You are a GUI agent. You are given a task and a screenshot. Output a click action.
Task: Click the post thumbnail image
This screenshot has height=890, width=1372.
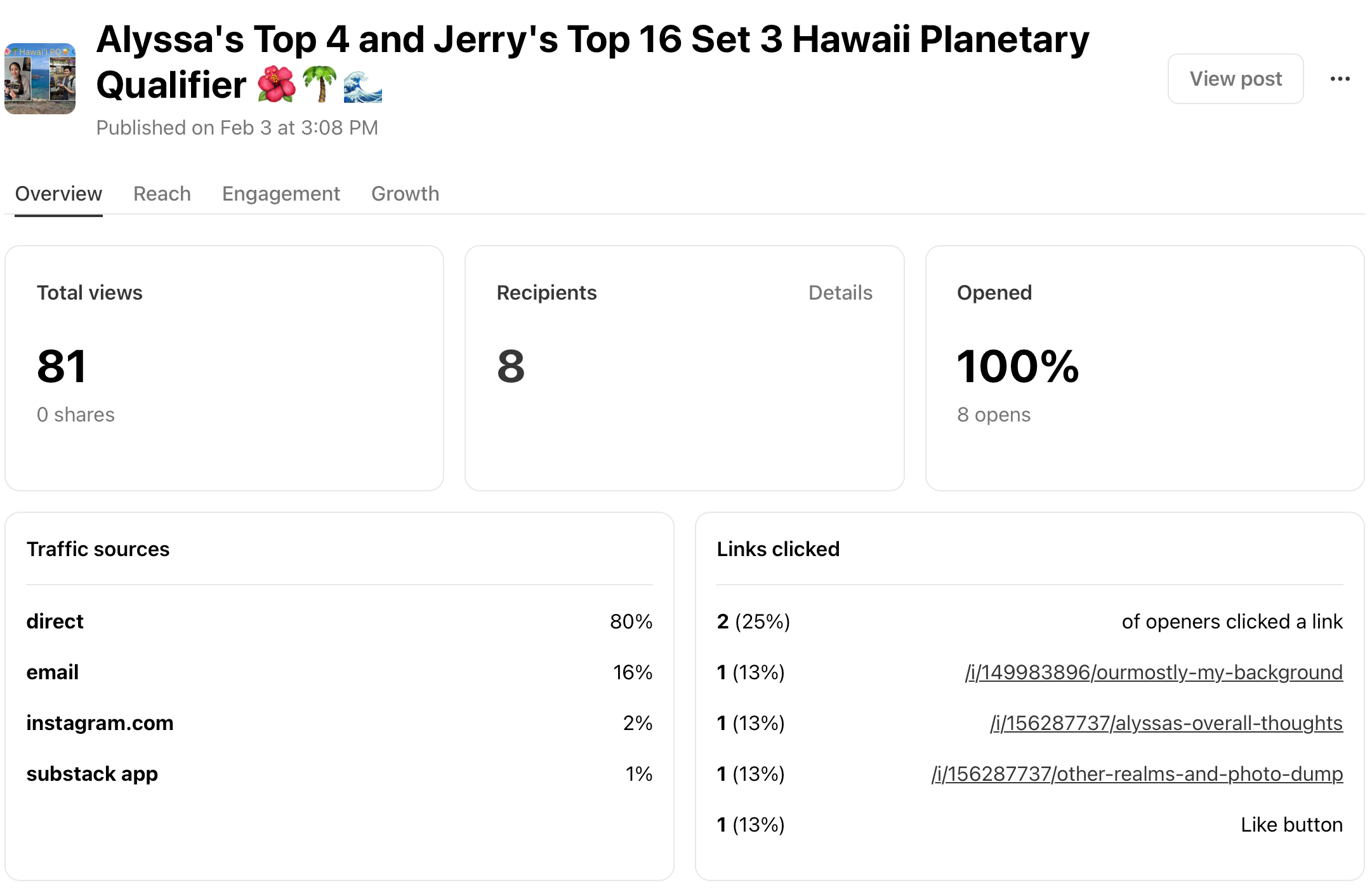[40, 79]
